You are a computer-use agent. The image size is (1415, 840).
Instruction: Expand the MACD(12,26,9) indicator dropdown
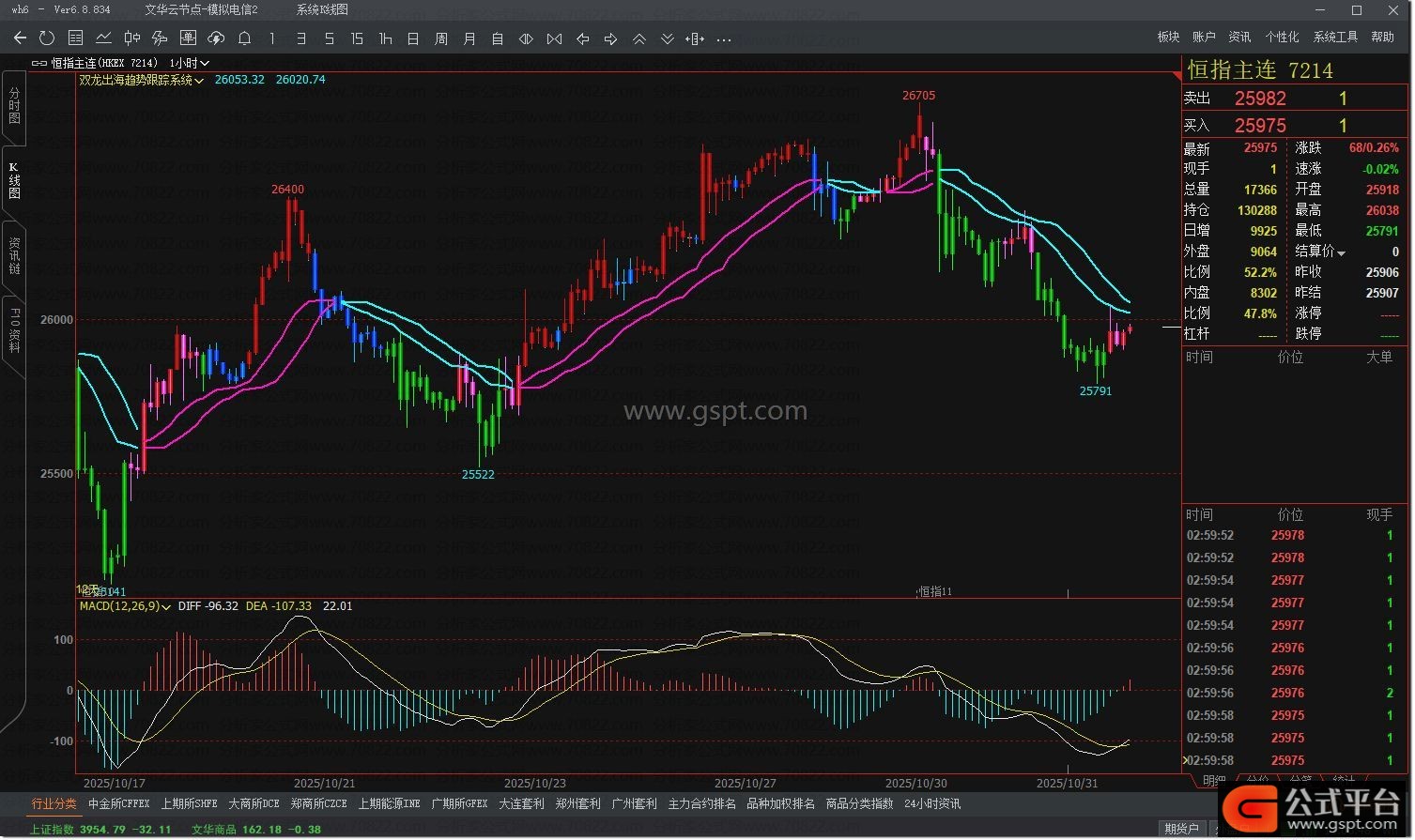(x=166, y=607)
